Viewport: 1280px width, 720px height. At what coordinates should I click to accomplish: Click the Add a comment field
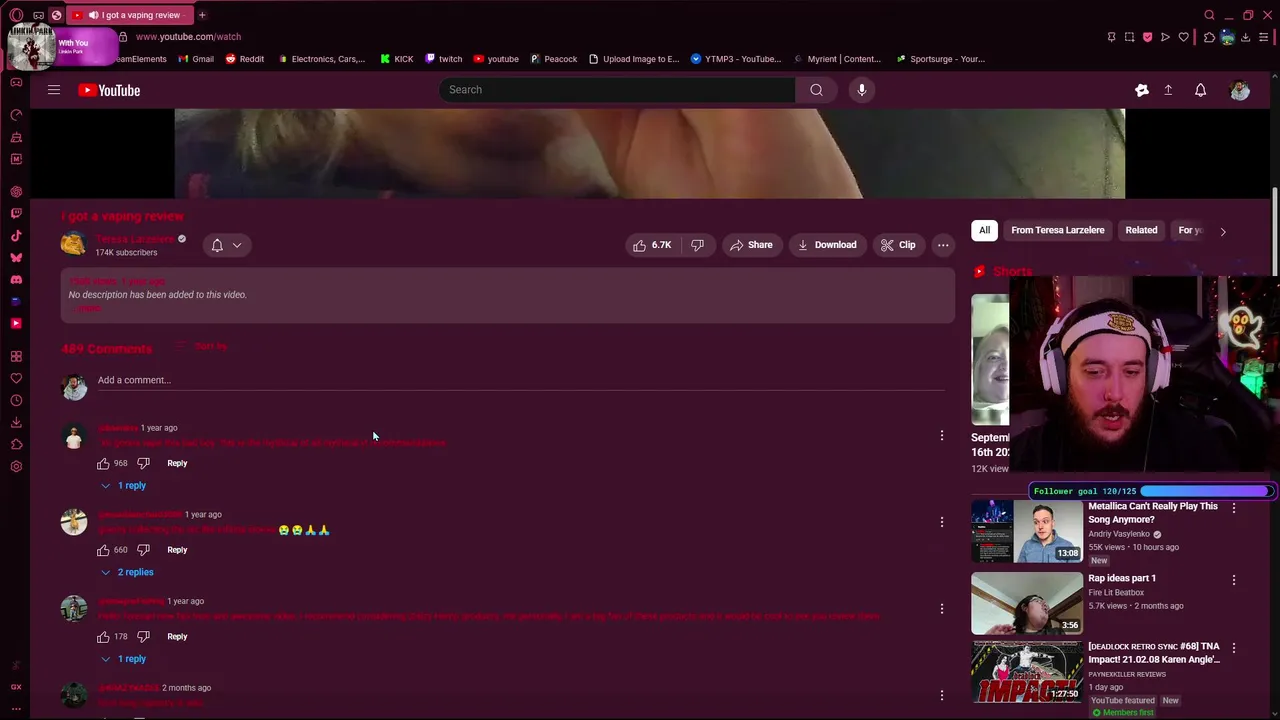pyautogui.click(x=520, y=381)
